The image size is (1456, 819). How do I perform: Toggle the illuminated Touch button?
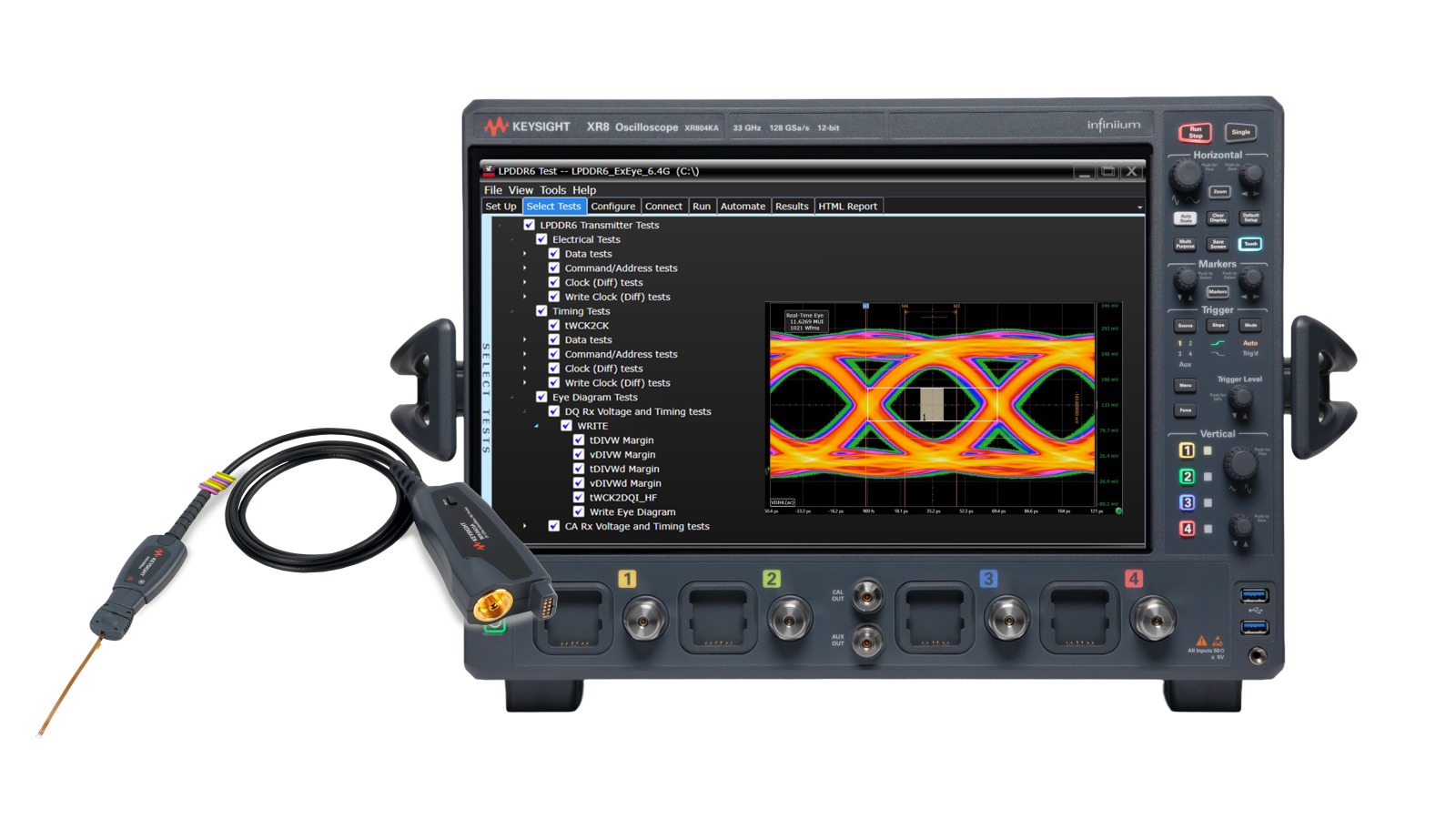click(x=1250, y=244)
